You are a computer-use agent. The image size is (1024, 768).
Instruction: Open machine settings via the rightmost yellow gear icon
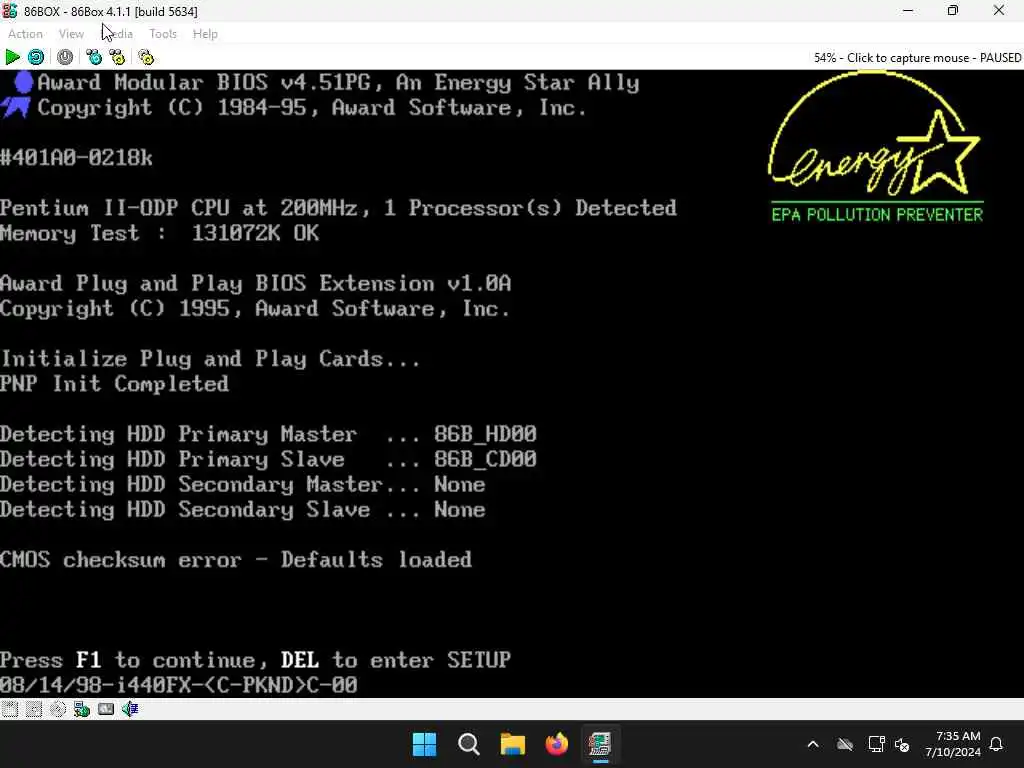[146, 57]
